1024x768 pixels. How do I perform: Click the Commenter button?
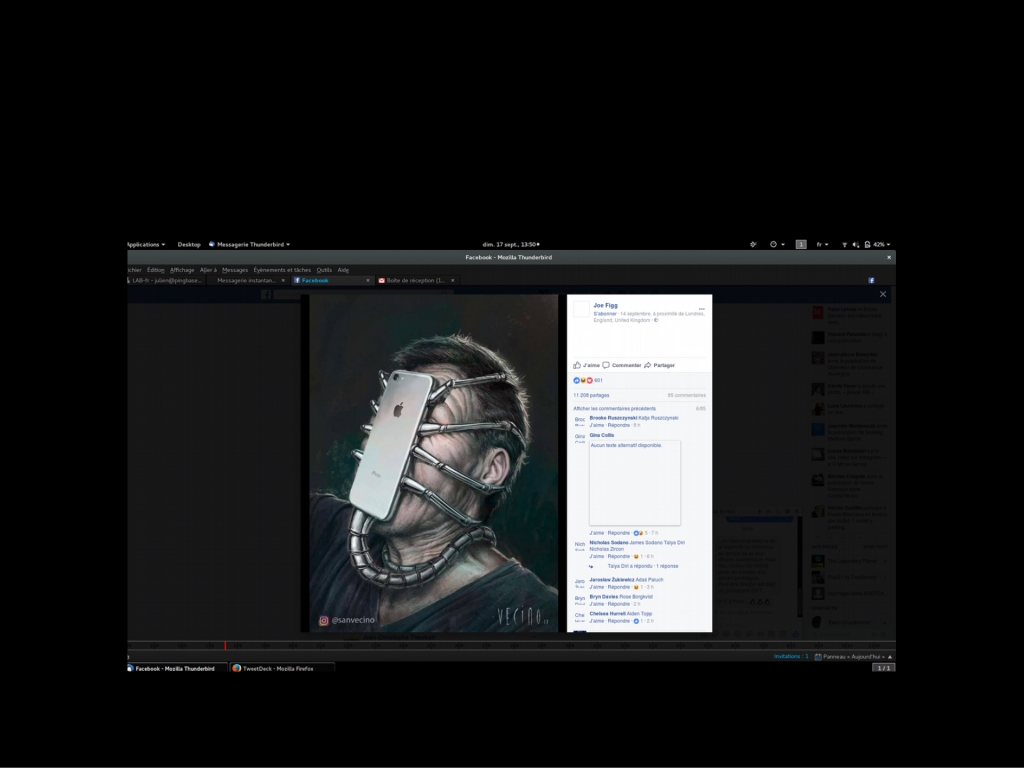pos(622,365)
